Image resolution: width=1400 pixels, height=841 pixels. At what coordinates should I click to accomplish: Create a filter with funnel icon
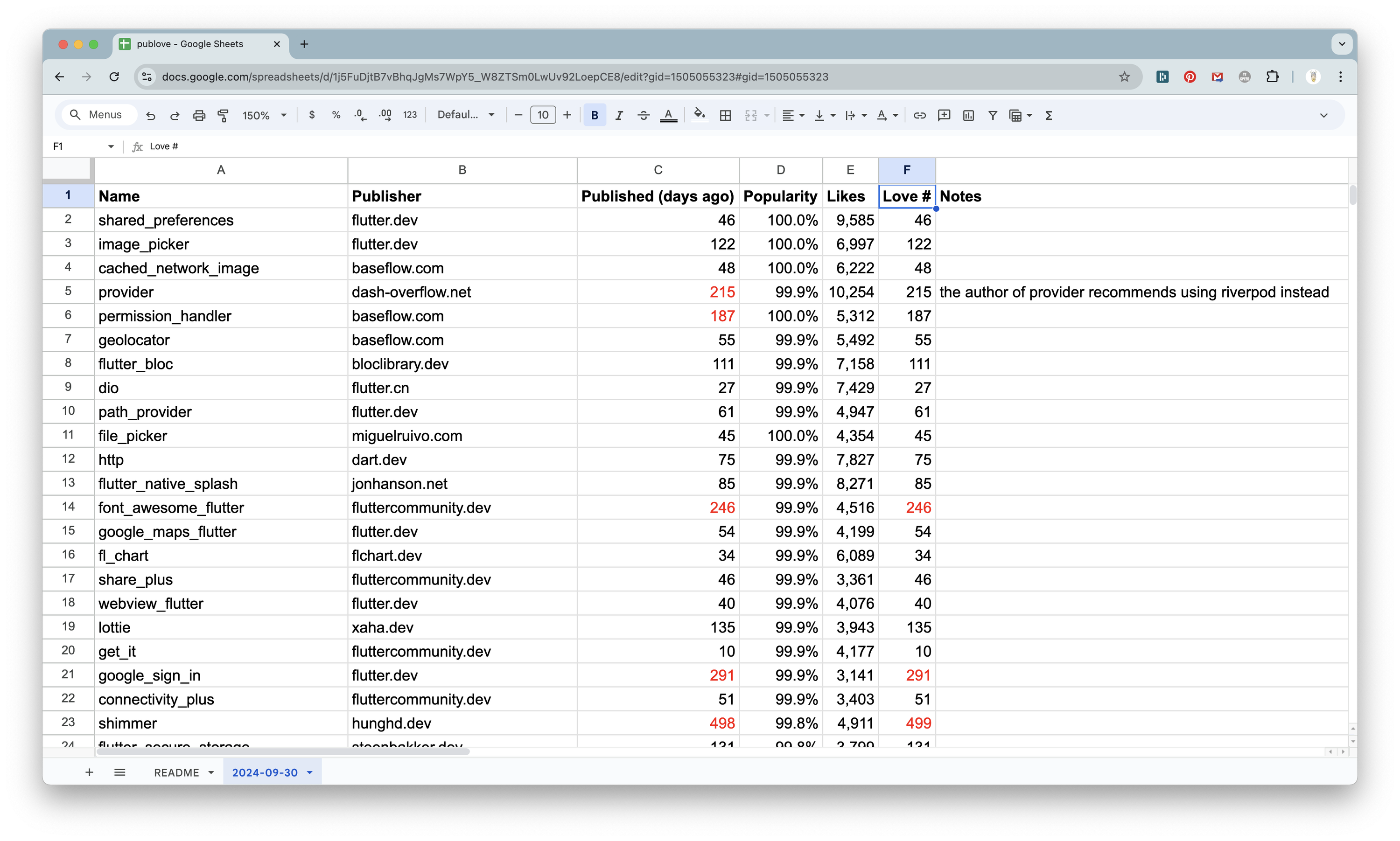click(x=993, y=116)
